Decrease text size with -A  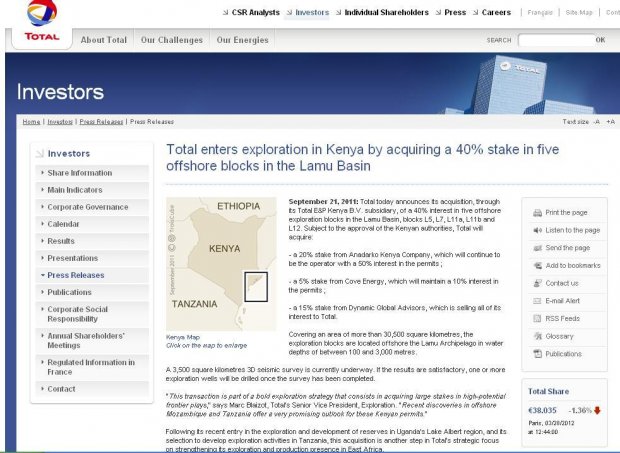click(x=596, y=122)
